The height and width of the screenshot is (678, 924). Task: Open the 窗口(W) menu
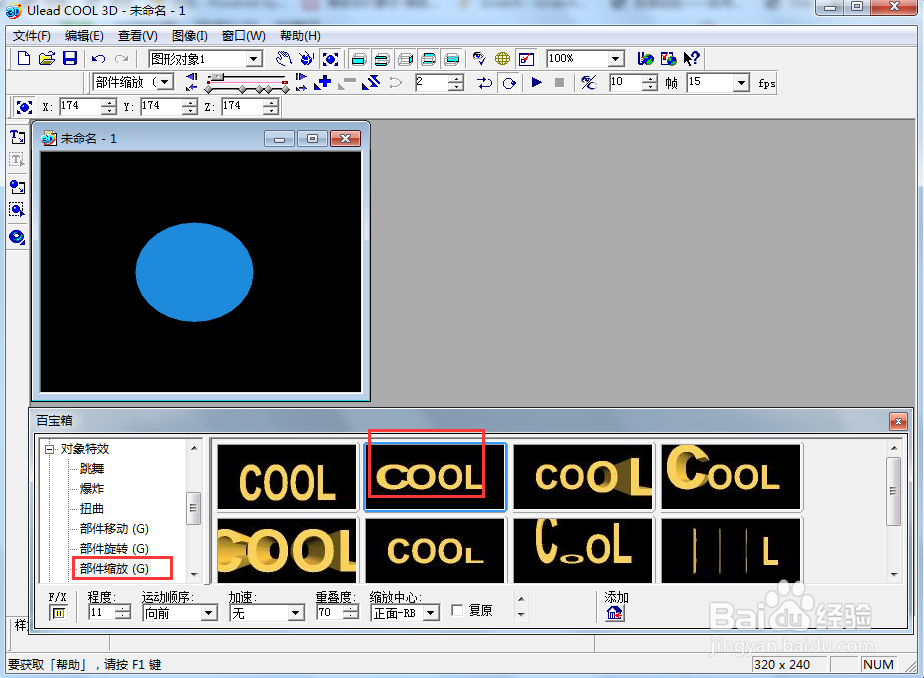[x=243, y=36]
